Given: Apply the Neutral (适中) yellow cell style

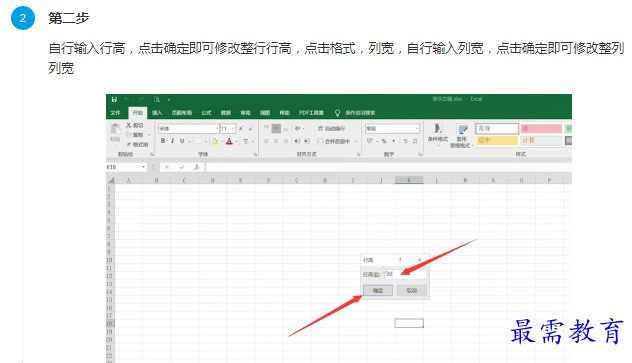Looking at the screenshot, I should click(497, 141).
